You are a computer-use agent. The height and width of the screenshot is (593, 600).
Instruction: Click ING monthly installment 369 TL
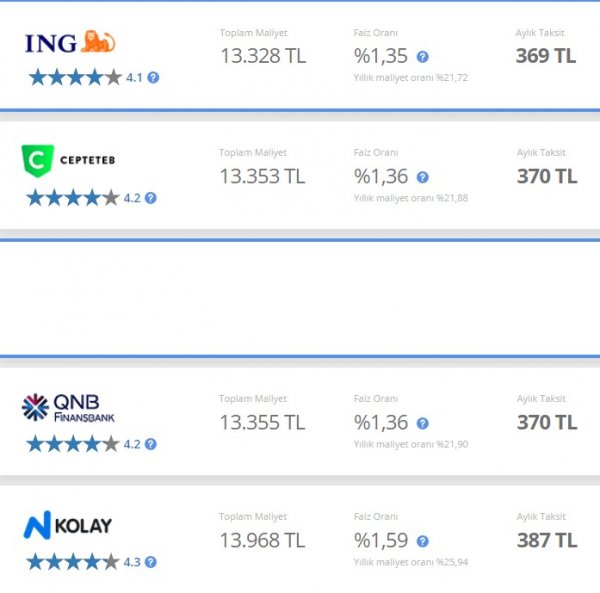(x=546, y=56)
